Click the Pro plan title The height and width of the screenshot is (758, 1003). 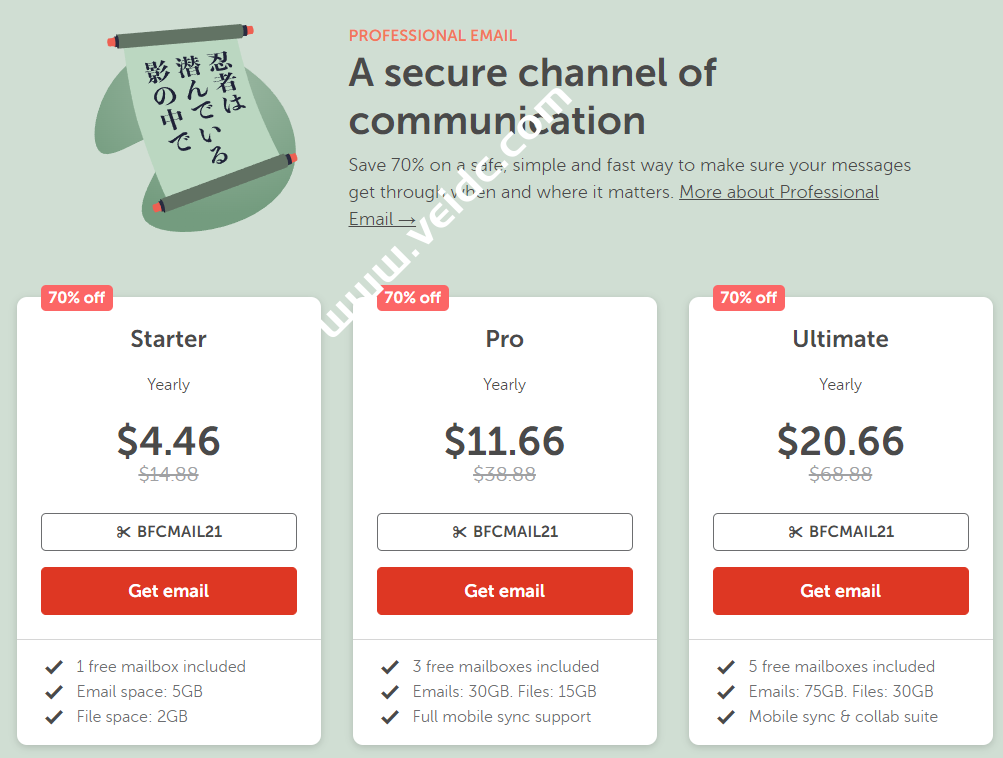pyautogui.click(x=505, y=339)
